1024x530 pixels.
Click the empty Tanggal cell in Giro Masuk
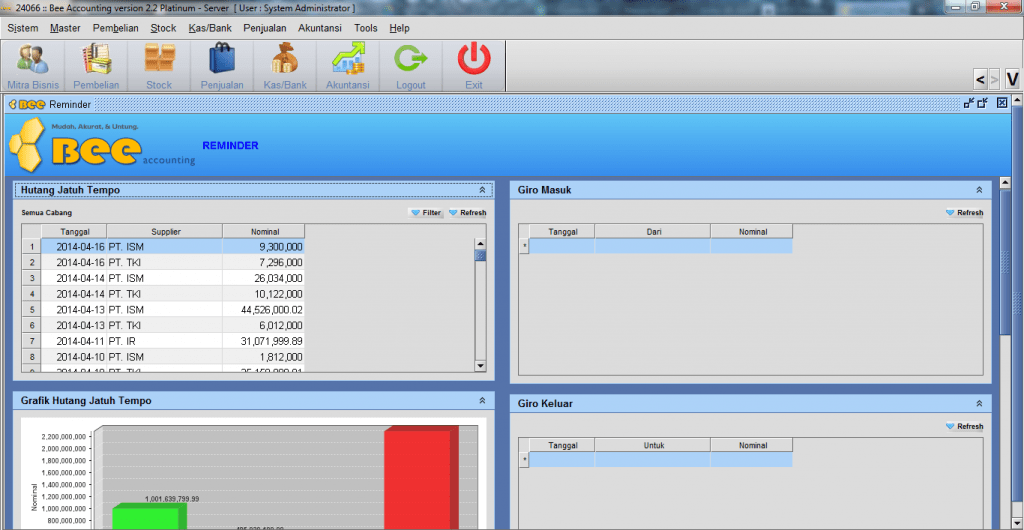(562, 246)
